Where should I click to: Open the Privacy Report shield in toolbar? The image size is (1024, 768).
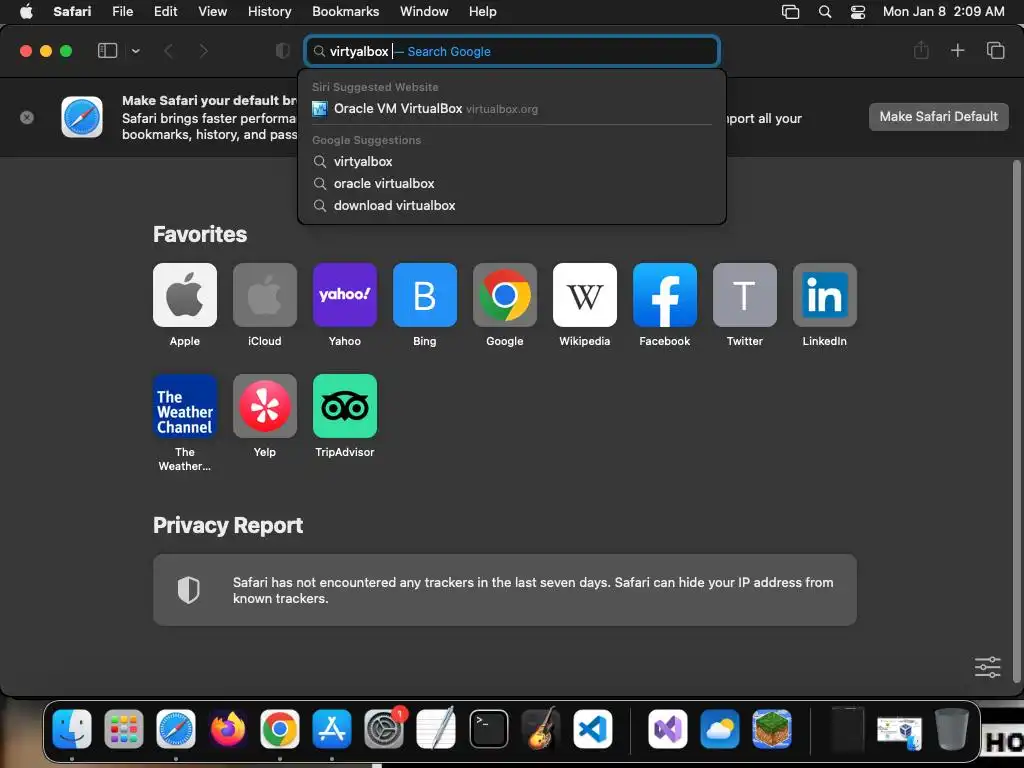coord(282,51)
